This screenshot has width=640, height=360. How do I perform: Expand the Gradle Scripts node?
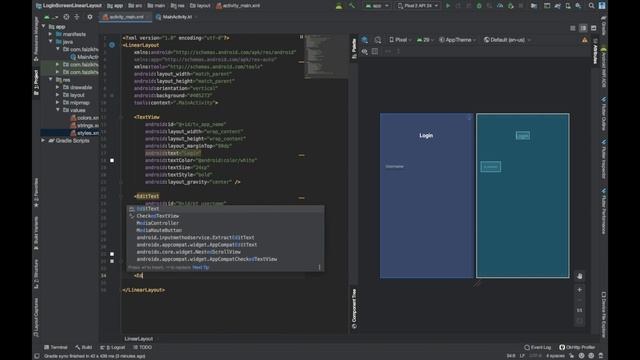(43, 140)
